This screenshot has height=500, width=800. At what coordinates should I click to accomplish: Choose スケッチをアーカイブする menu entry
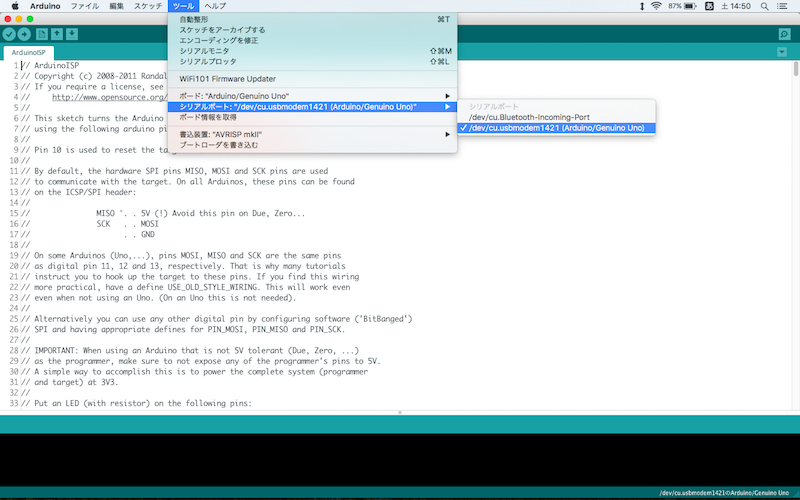tap(312, 30)
